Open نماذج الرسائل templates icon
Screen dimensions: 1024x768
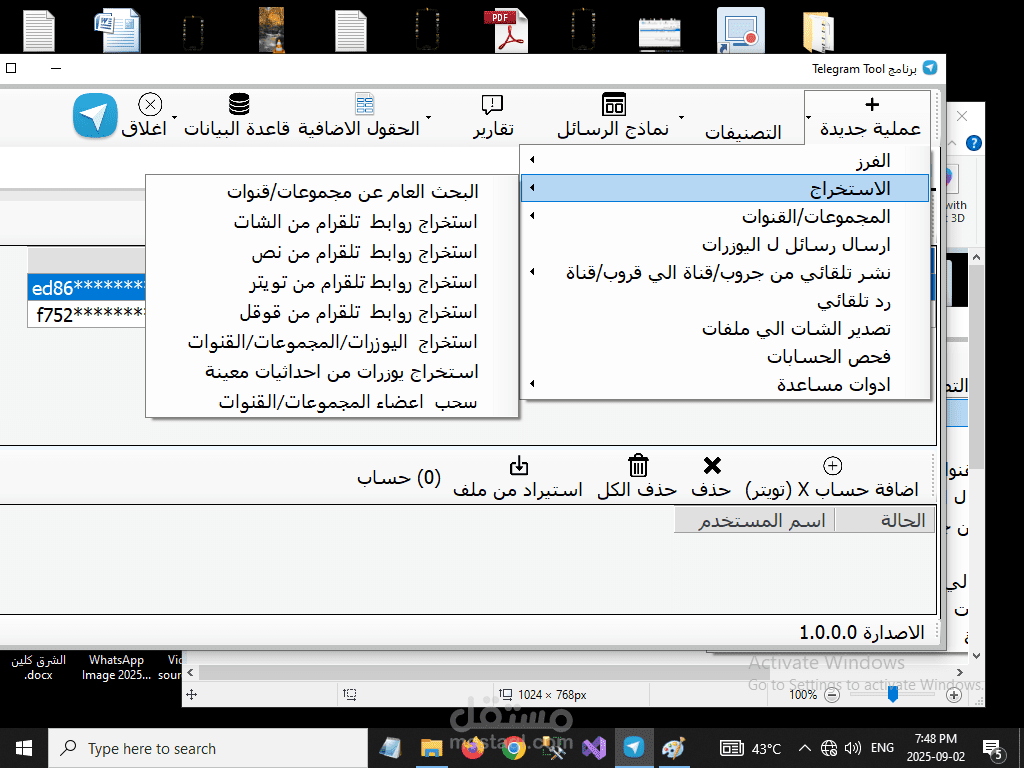coord(613,104)
